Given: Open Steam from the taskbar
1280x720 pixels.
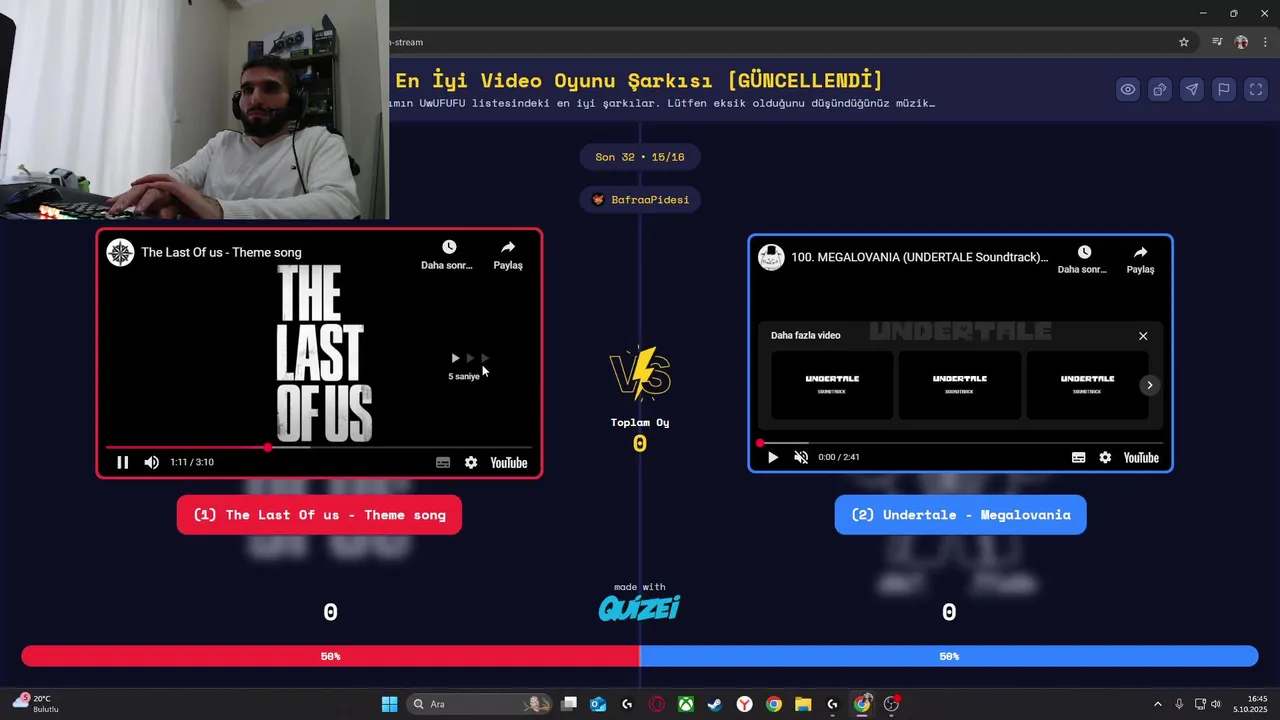Looking at the screenshot, I should click(715, 704).
